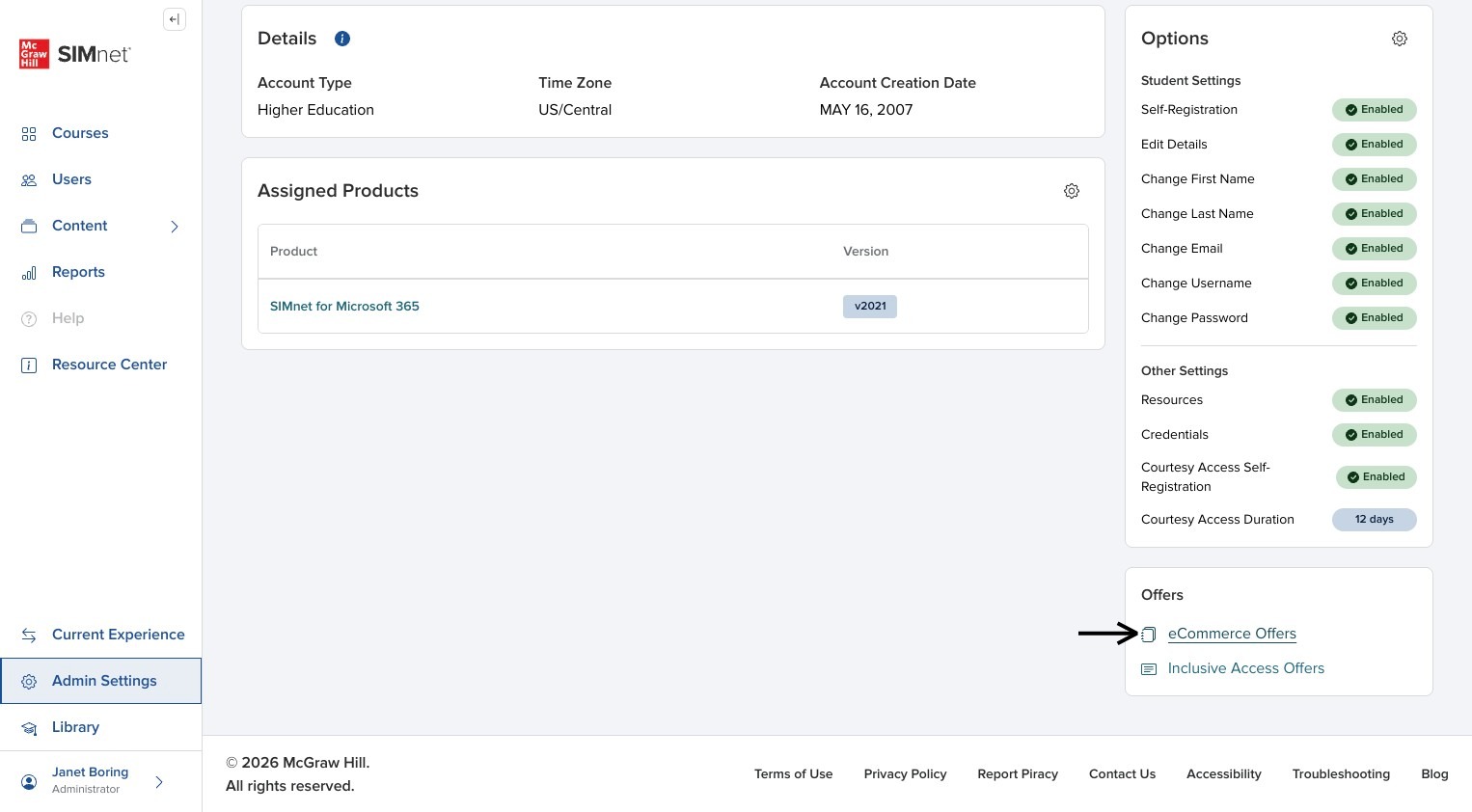Click the v2021 version badge

pyautogui.click(x=870, y=307)
